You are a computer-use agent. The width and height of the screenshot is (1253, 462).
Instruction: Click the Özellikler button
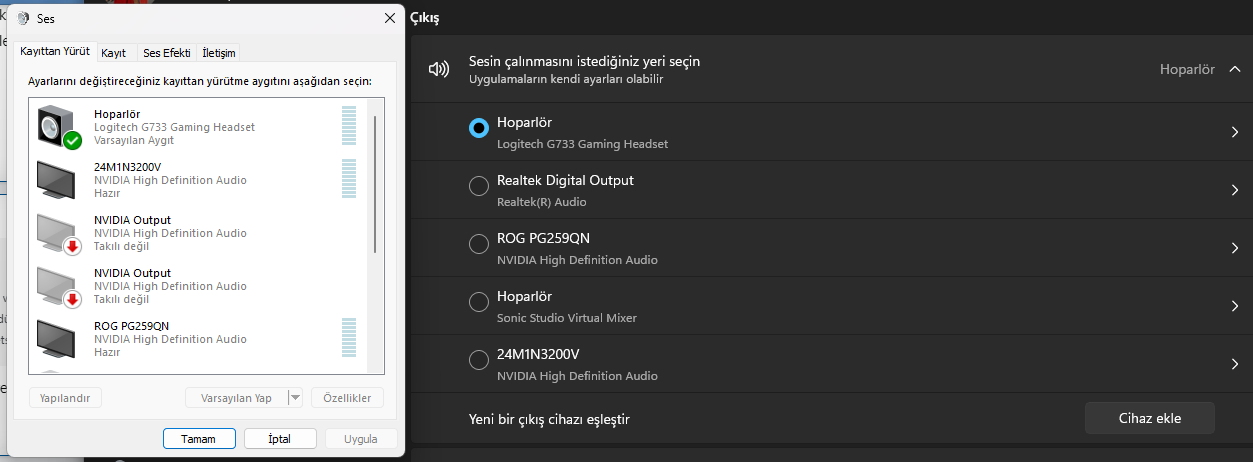[x=347, y=398]
